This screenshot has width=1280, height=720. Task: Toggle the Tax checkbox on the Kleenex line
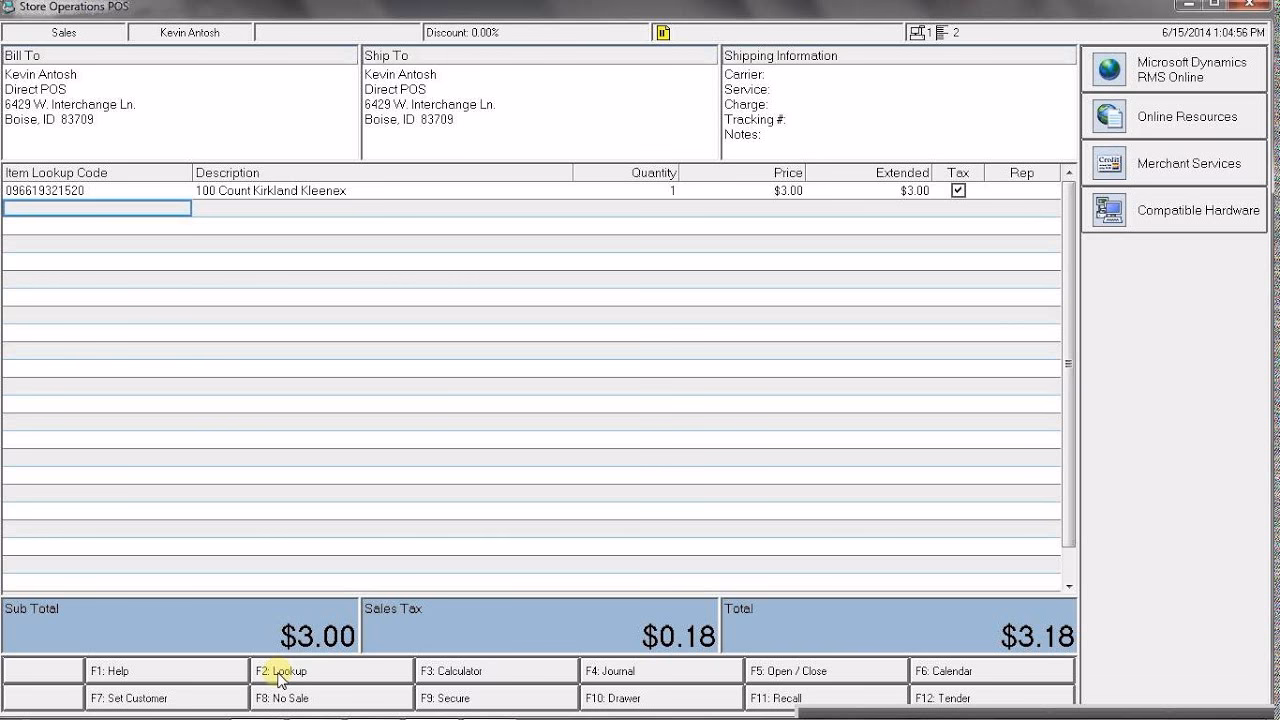point(957,189)
